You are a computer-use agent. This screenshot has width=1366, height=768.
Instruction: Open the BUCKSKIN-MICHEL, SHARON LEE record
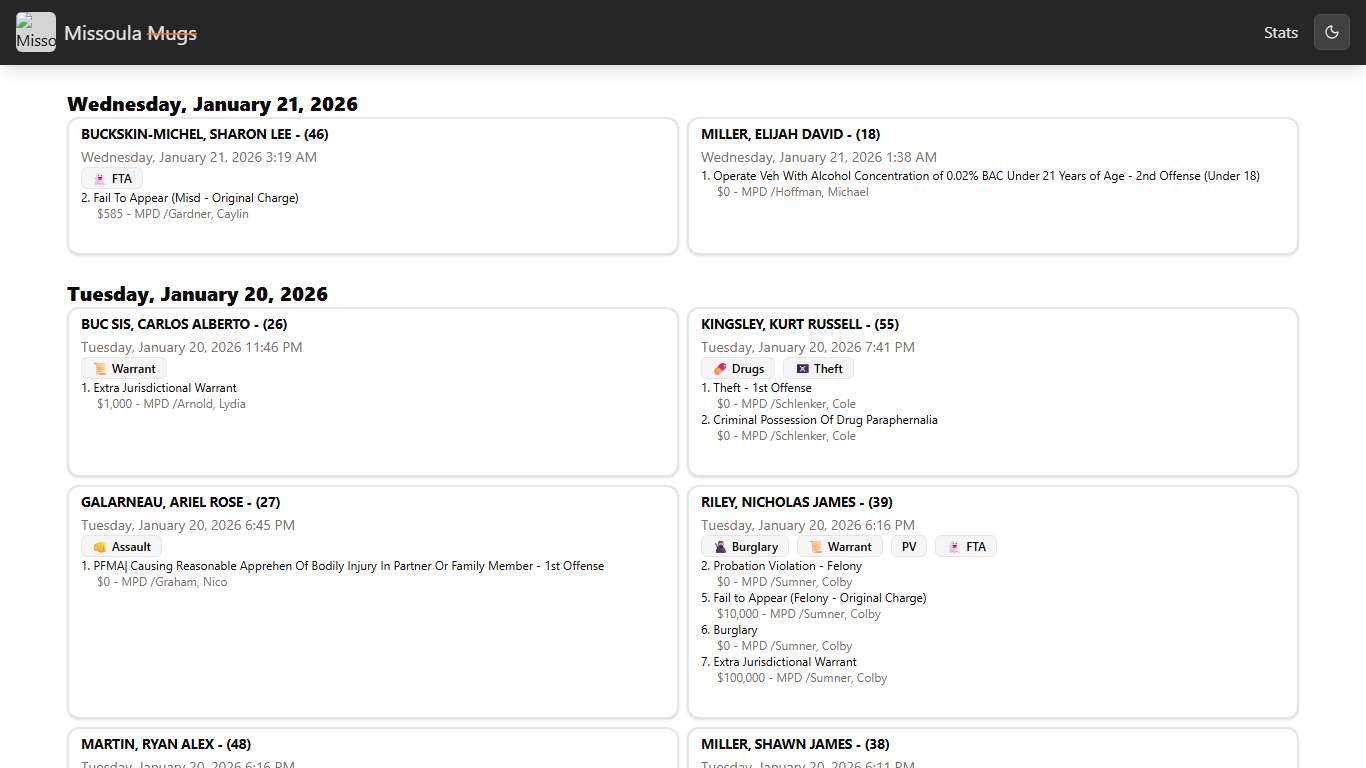(205, 134)
